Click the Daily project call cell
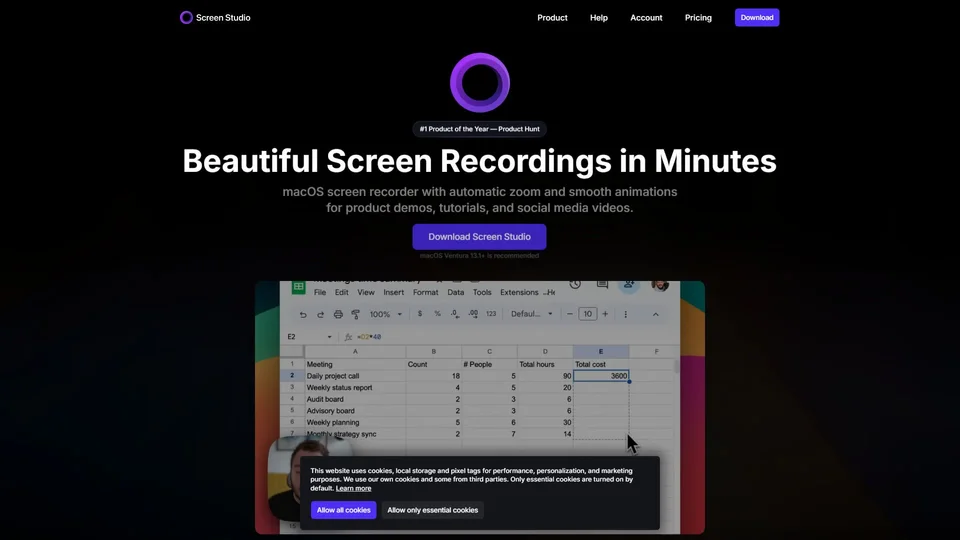 pos(355,376)
